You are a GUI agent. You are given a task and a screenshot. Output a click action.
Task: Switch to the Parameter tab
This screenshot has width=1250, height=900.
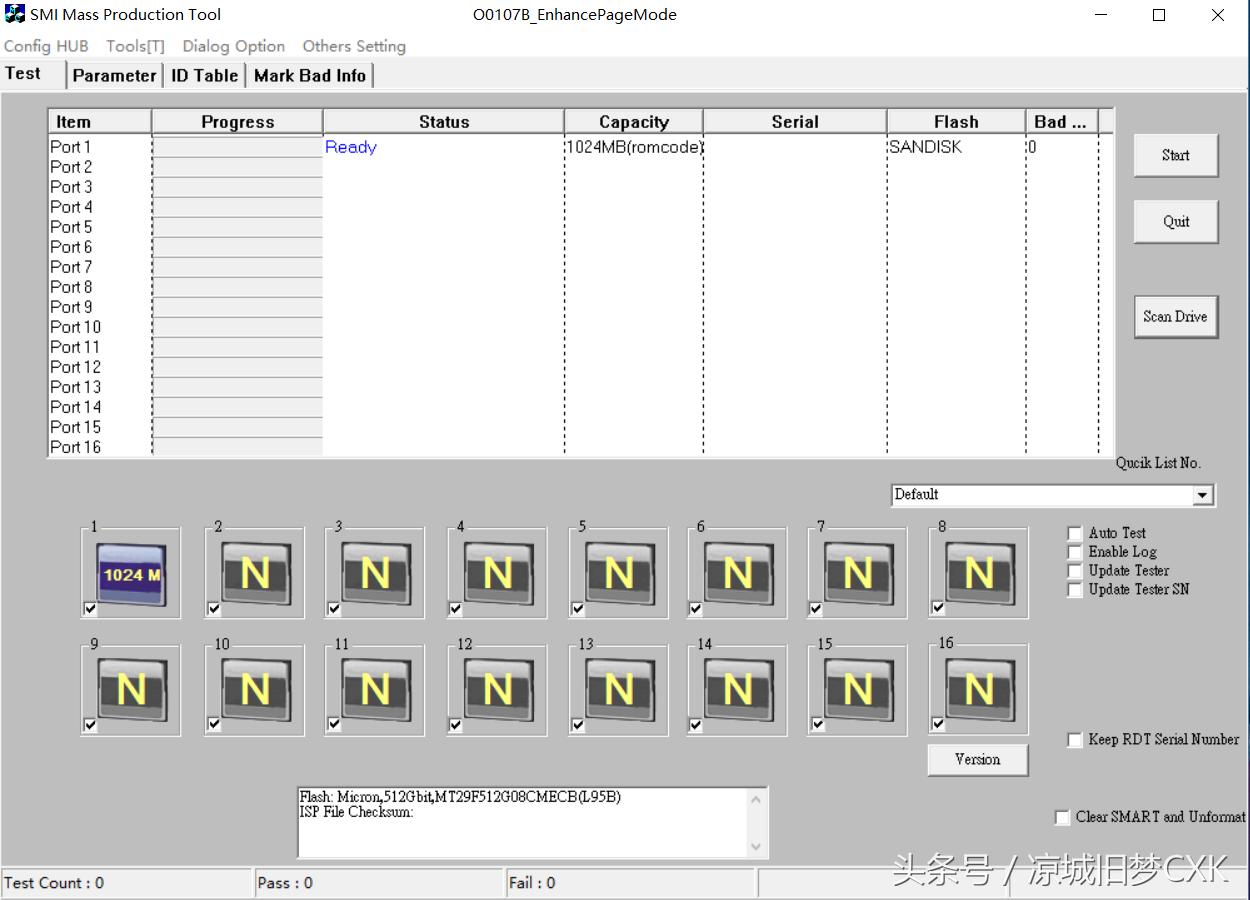[114, 75]
